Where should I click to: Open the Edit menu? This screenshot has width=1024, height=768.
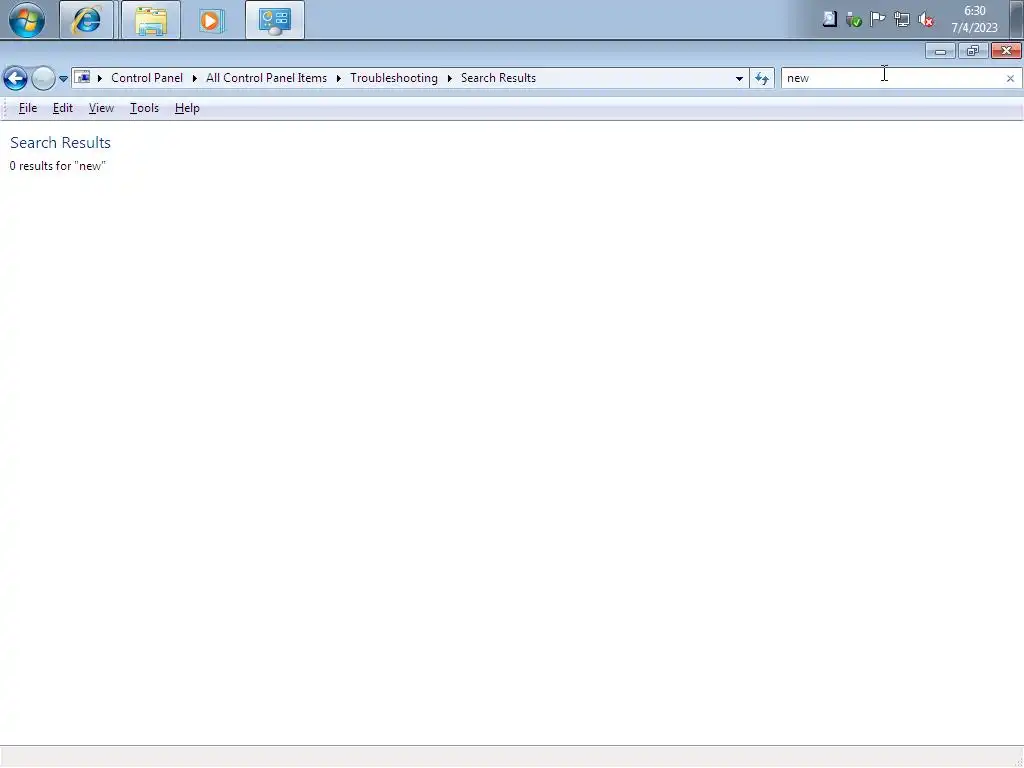pos(63,108)
